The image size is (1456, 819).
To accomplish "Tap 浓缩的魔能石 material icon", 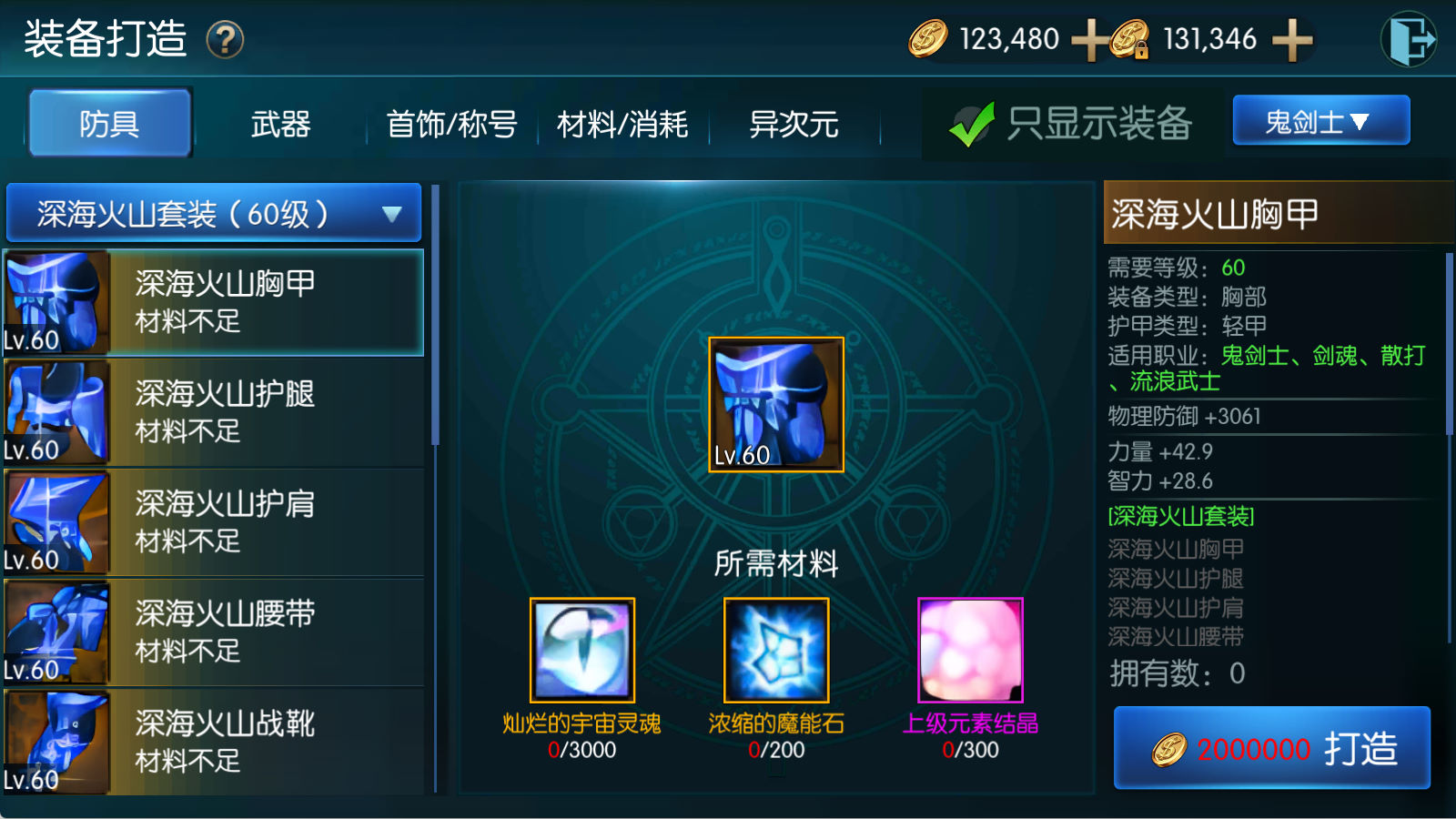I will 776,650.
